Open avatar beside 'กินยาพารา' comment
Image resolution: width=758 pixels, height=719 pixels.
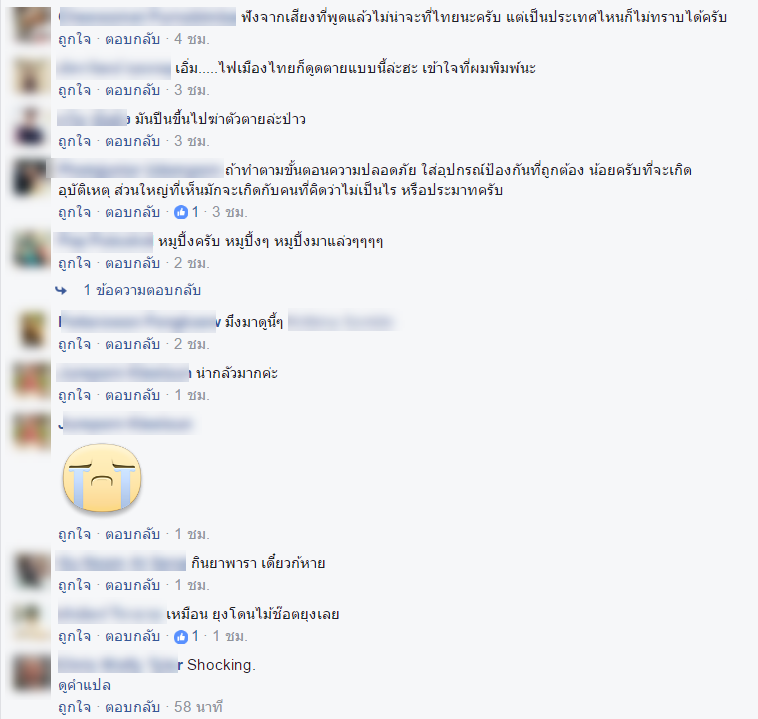(31, 570)
